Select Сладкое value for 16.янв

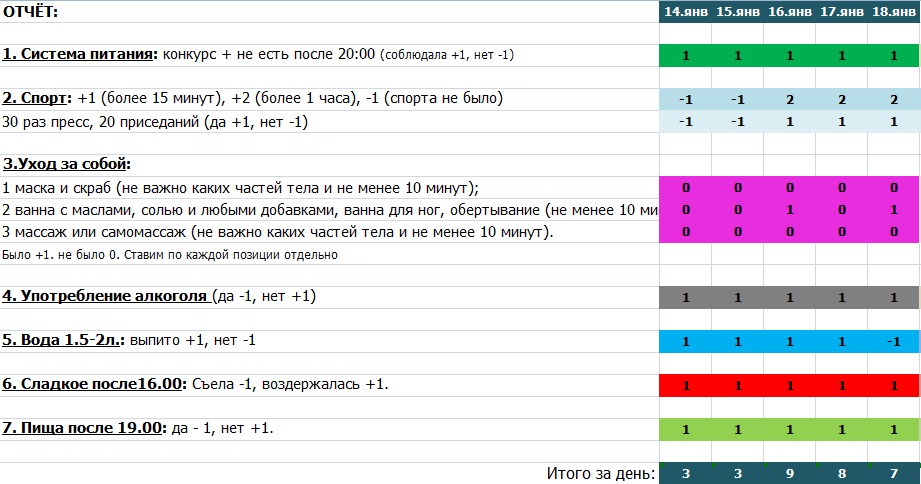click(789, 385)
